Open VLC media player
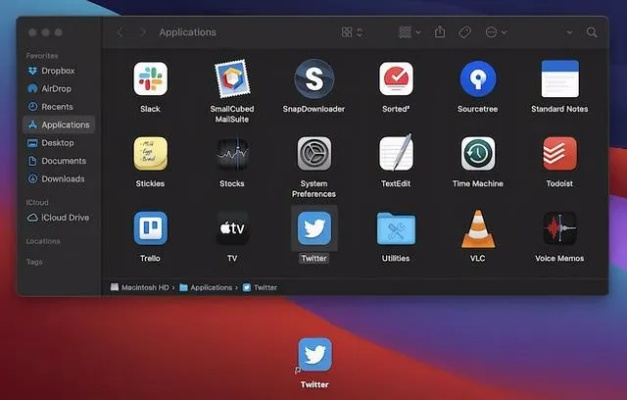Viewport: 627px width, 400px height. pyautogui.click(x=478, y=228)
